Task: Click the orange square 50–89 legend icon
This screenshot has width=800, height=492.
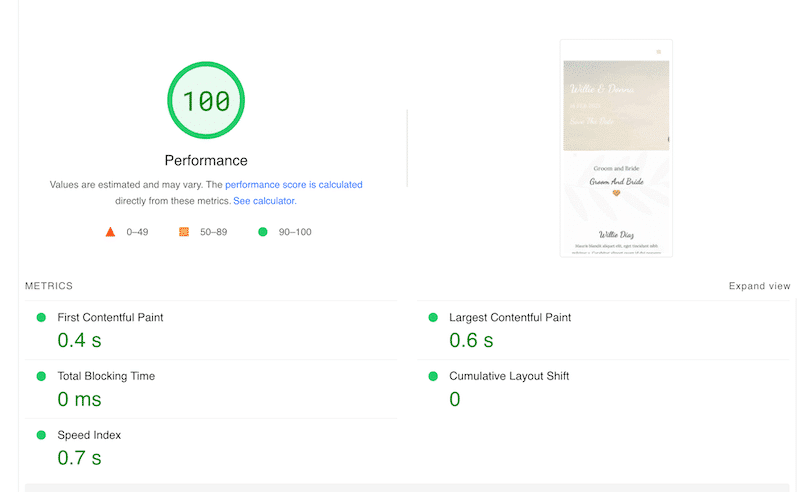Action: tap(184, 232)
